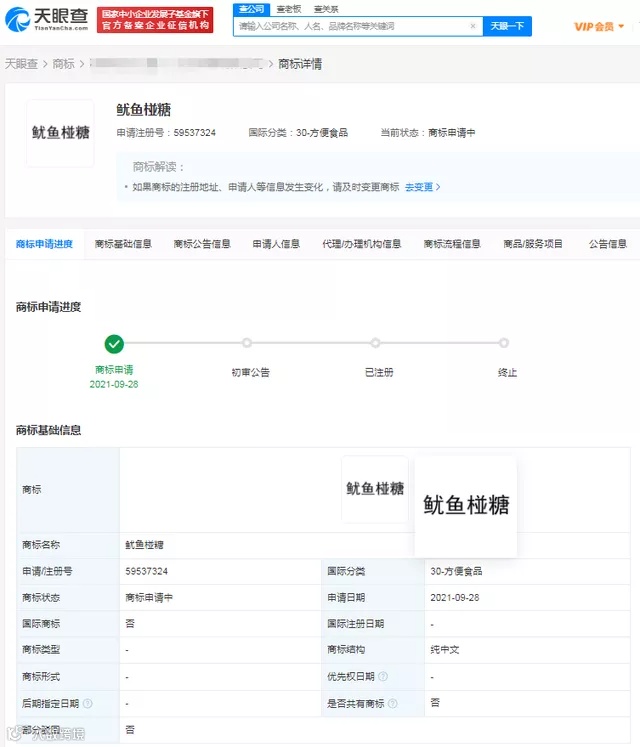
Task: Expand the VIP会员 dropdown
Action: (599, 27)
